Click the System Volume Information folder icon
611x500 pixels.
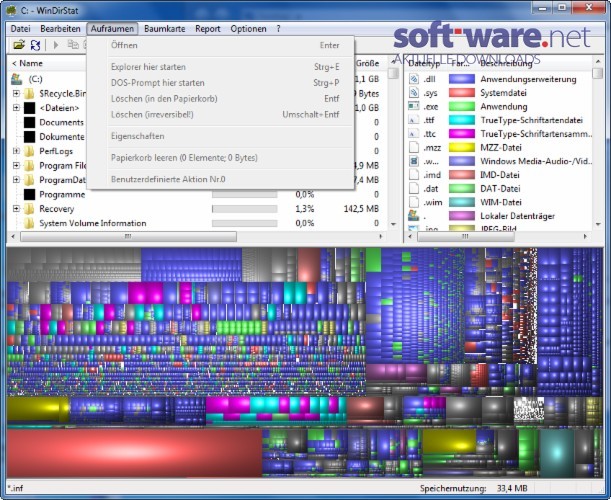(x=29, y=223)
